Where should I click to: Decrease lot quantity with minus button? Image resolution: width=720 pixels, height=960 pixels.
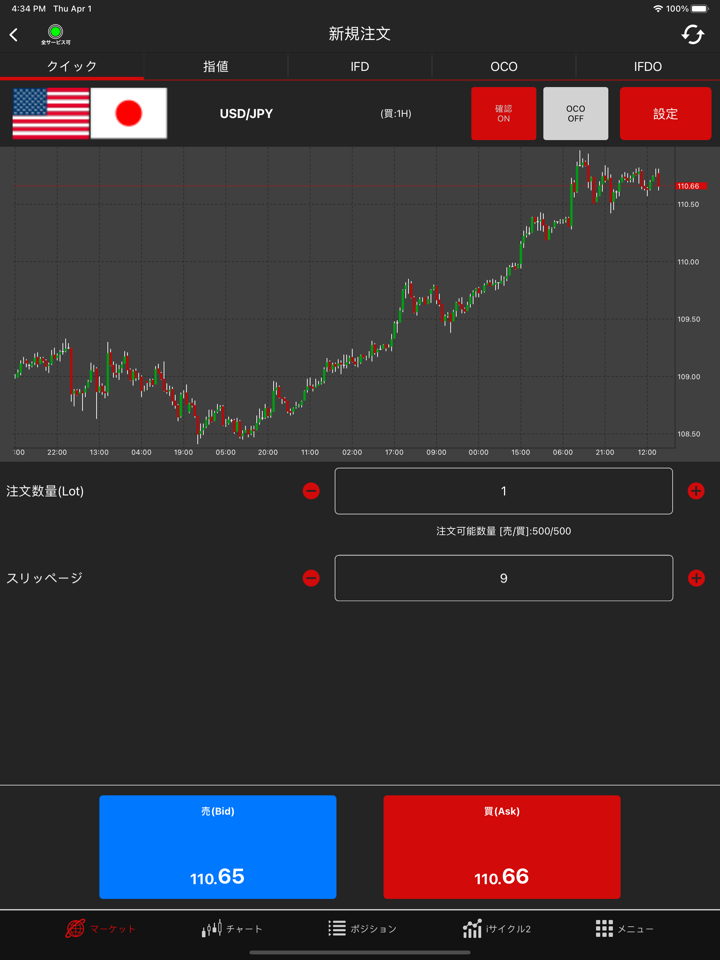click(x=311, y=490)
